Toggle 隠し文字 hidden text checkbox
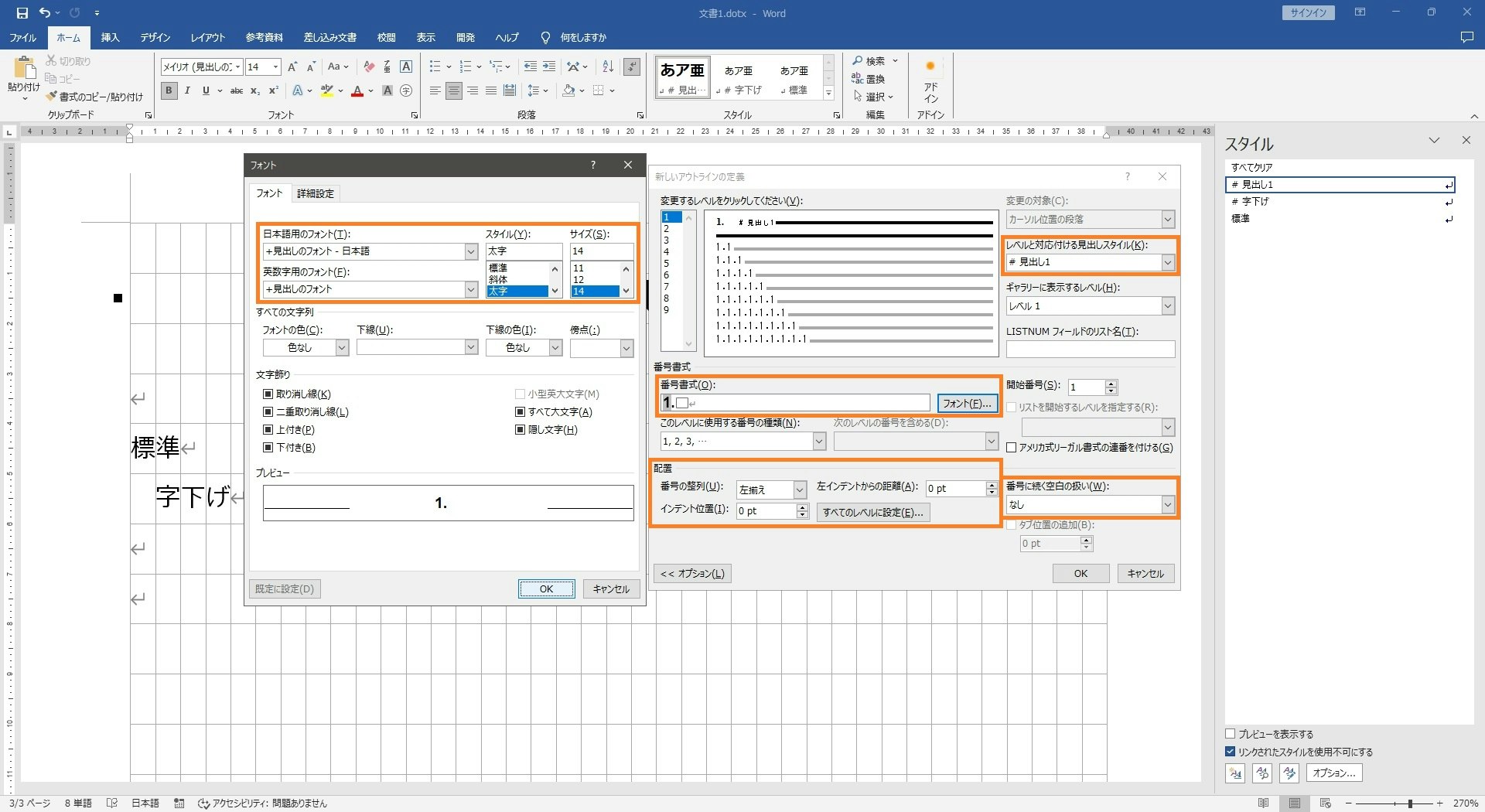The height and width of the screenshot is (812, 1485). tap(521, 430)
